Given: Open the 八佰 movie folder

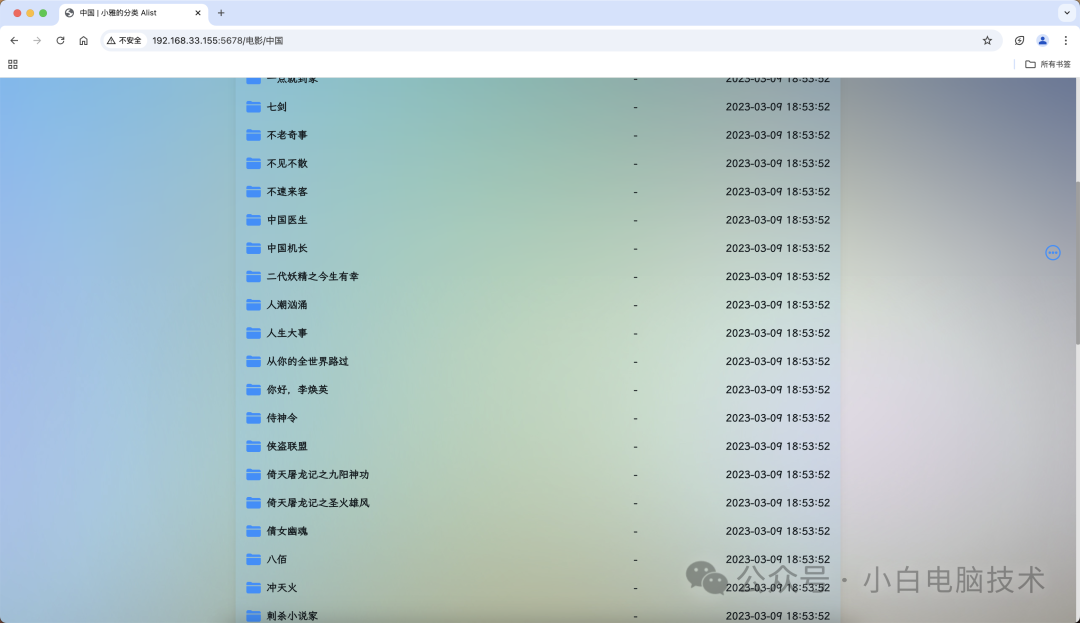Looking at the screenshot, I should pos(277,559).
